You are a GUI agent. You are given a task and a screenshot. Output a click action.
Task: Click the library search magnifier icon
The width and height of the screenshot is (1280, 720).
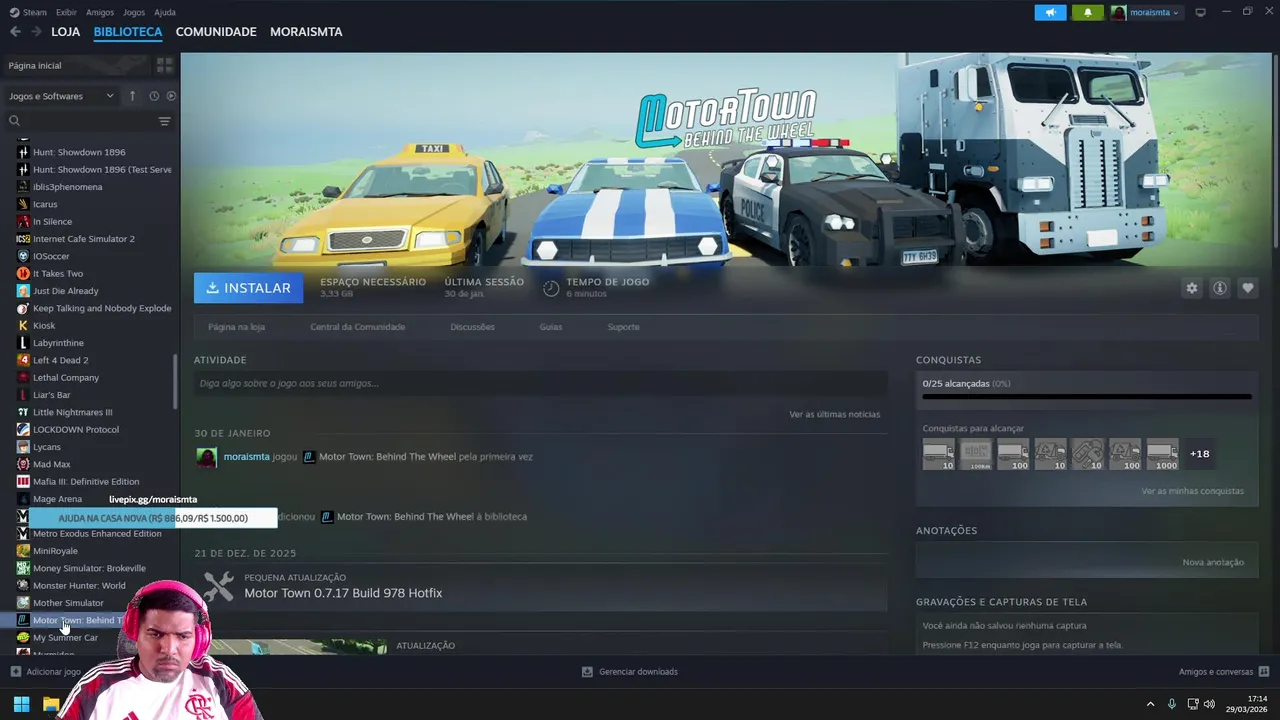coord(14,121)
